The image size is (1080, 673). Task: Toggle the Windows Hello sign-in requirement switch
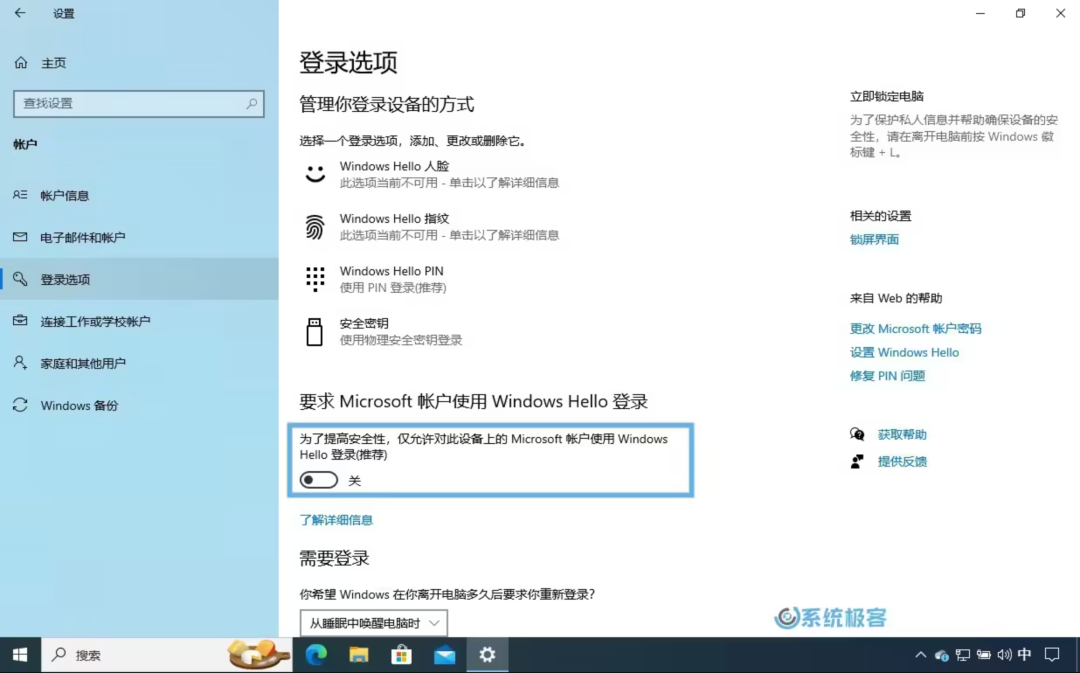pos(318,480)
